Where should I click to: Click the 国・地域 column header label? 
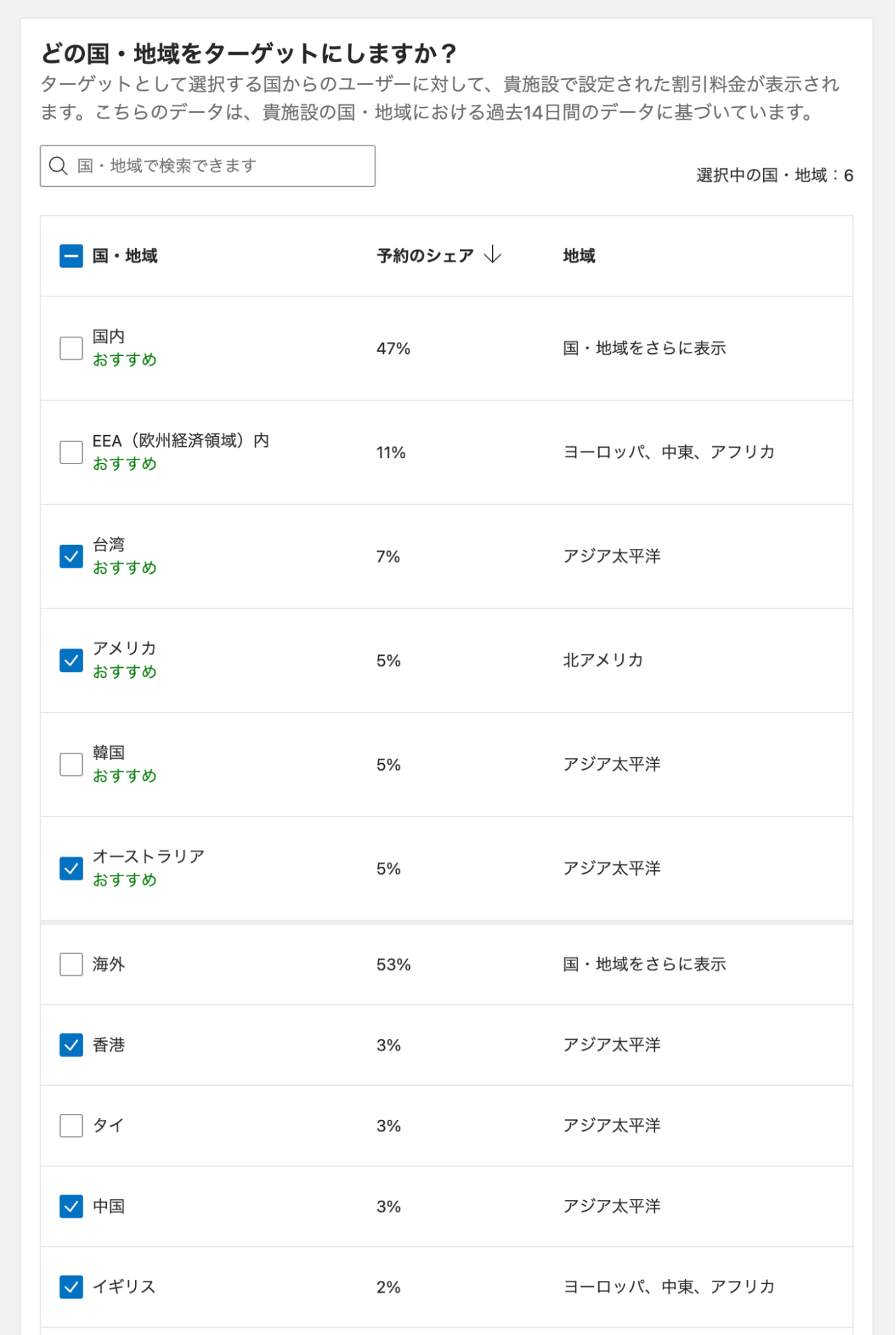(125, 256)
